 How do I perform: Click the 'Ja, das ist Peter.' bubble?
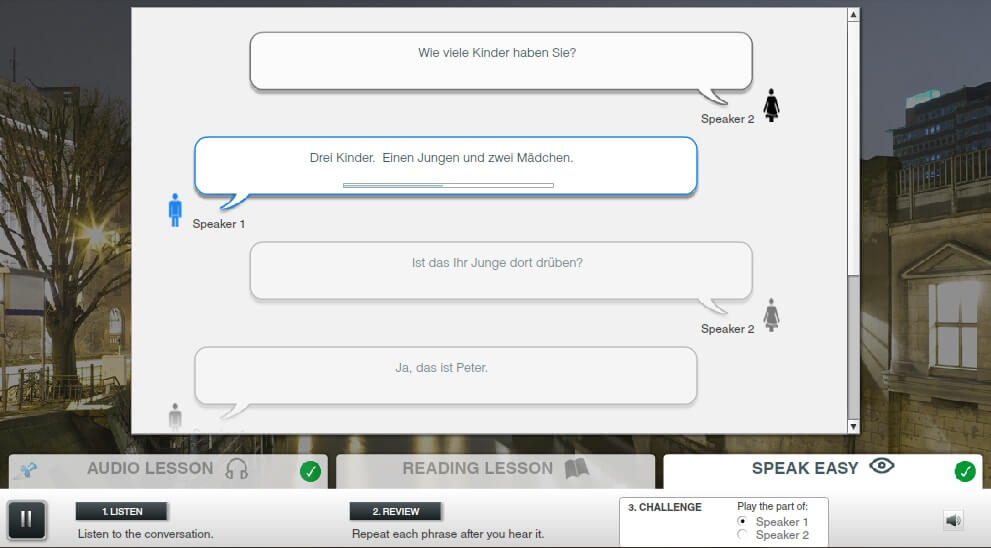pos(446,376)
